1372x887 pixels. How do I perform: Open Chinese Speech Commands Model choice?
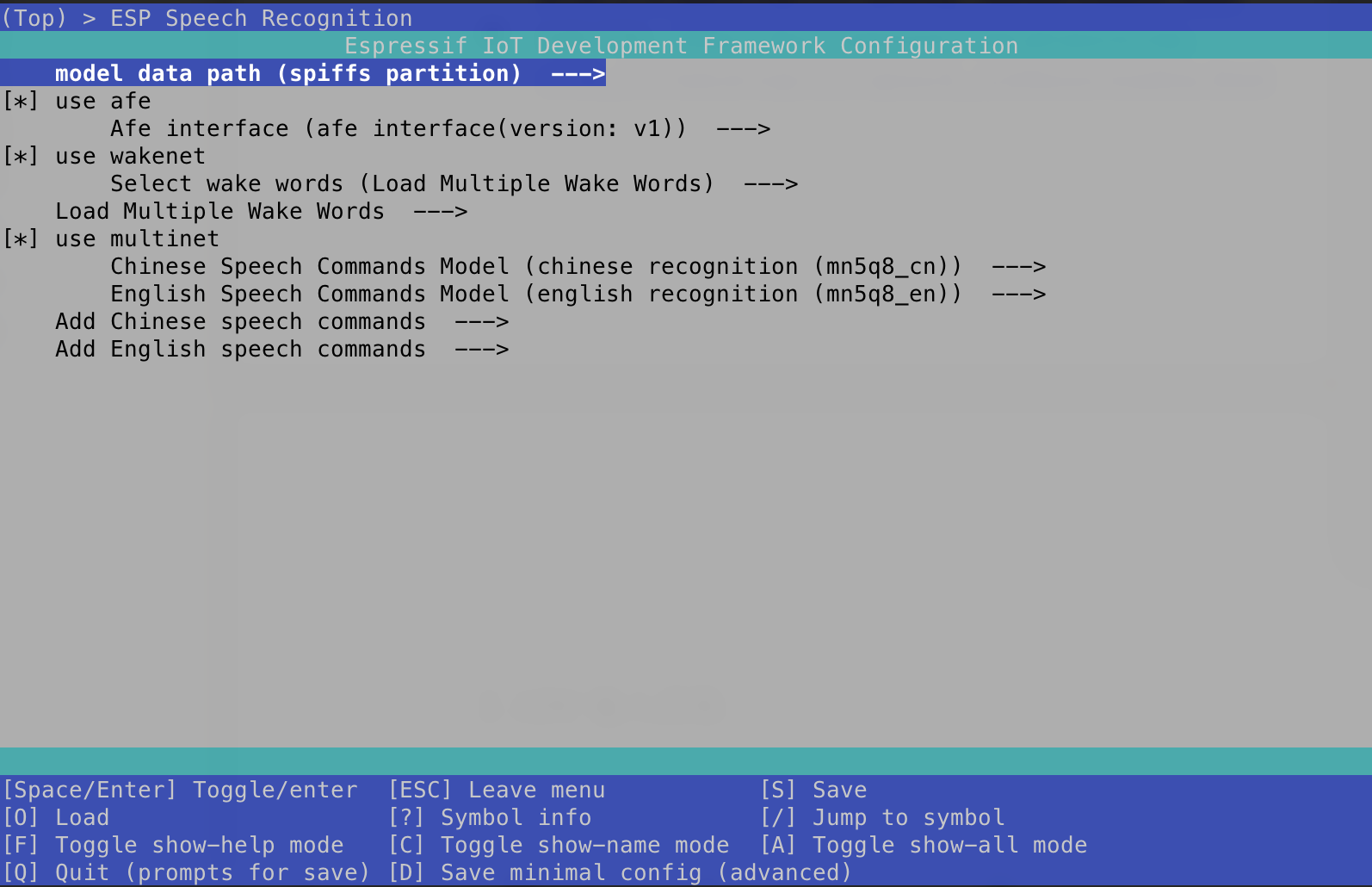(578, 266)
